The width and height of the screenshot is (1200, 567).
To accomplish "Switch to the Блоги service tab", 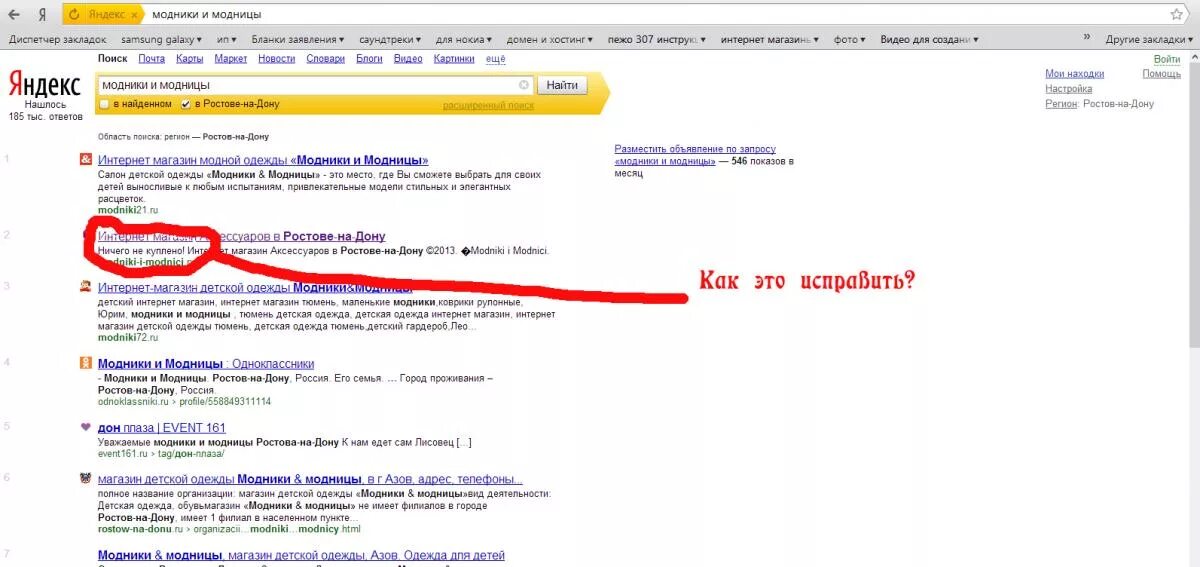I will click(x=370, y=59).
